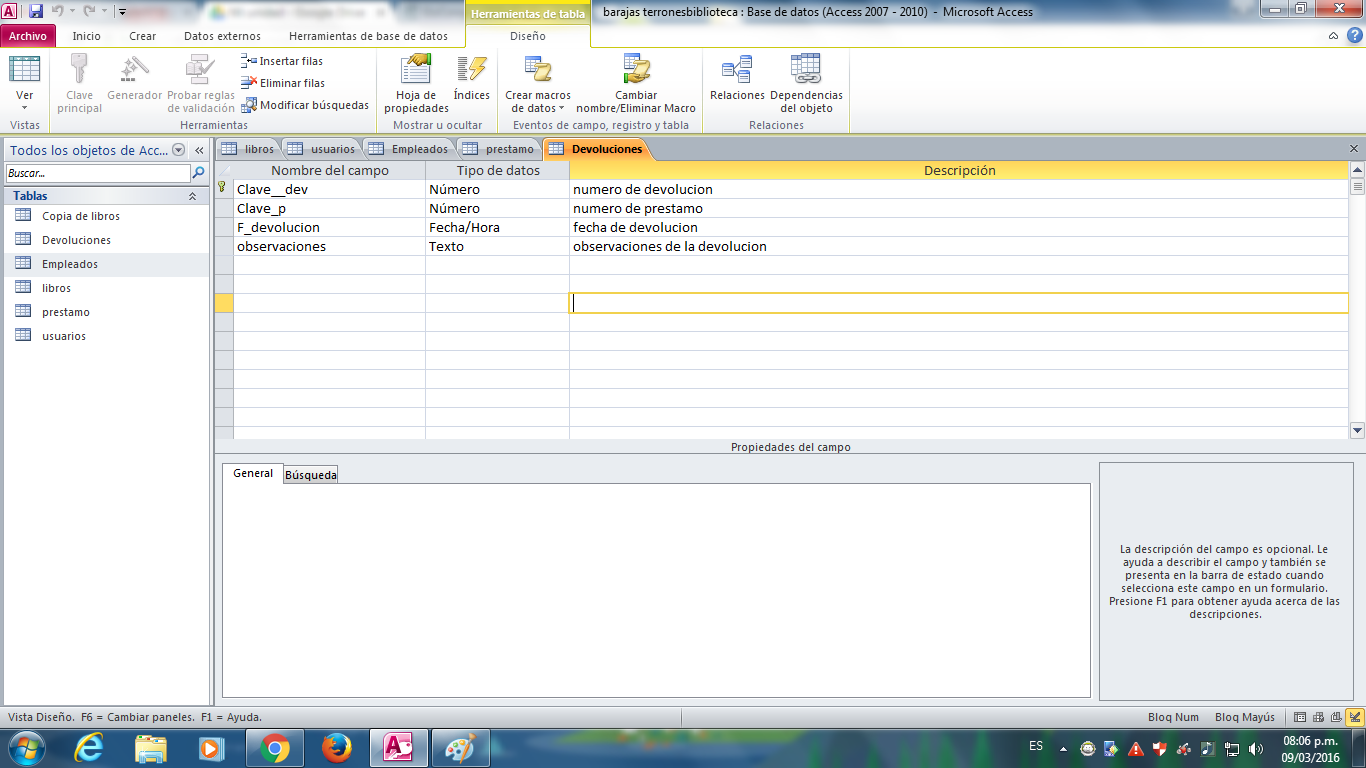
Task: Open the navigation pane category dropdown
Action: (x=178, y=150)
